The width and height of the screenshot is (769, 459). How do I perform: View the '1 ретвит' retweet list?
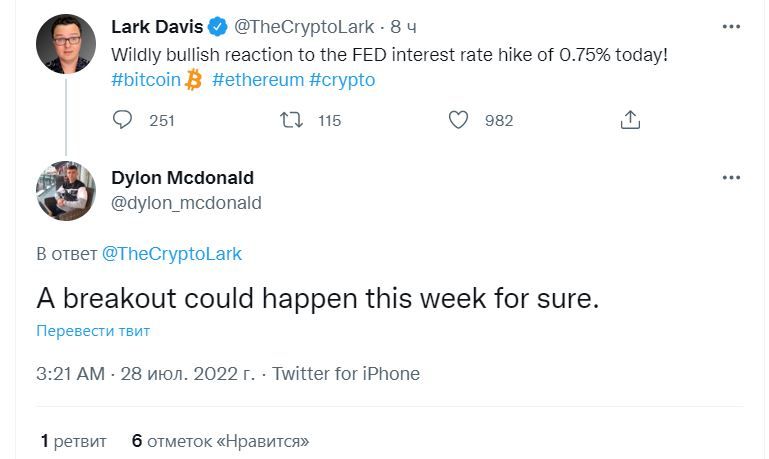pyautogui.click(x=74, y=441)
